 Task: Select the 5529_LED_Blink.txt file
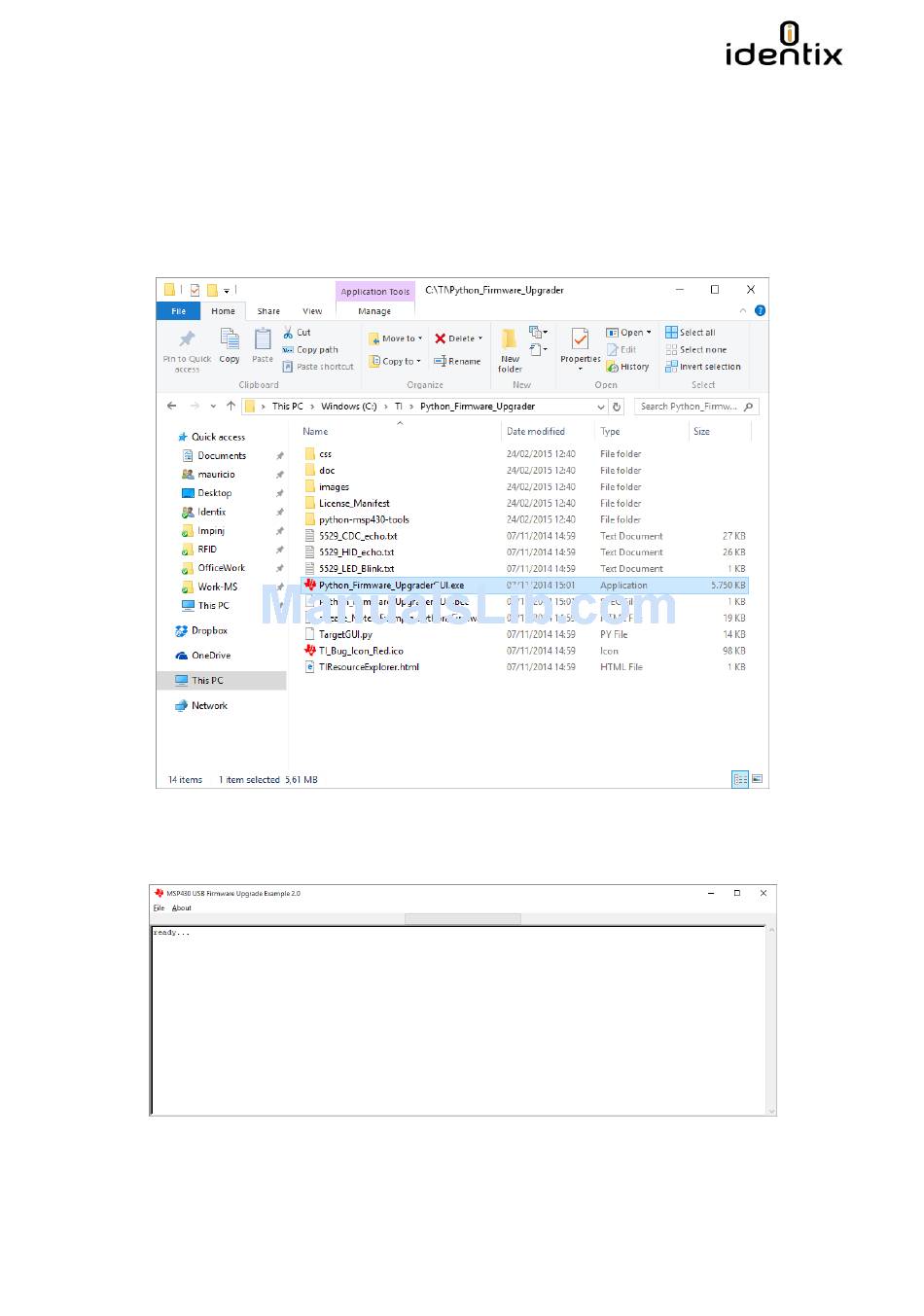[x=349, y=569]
